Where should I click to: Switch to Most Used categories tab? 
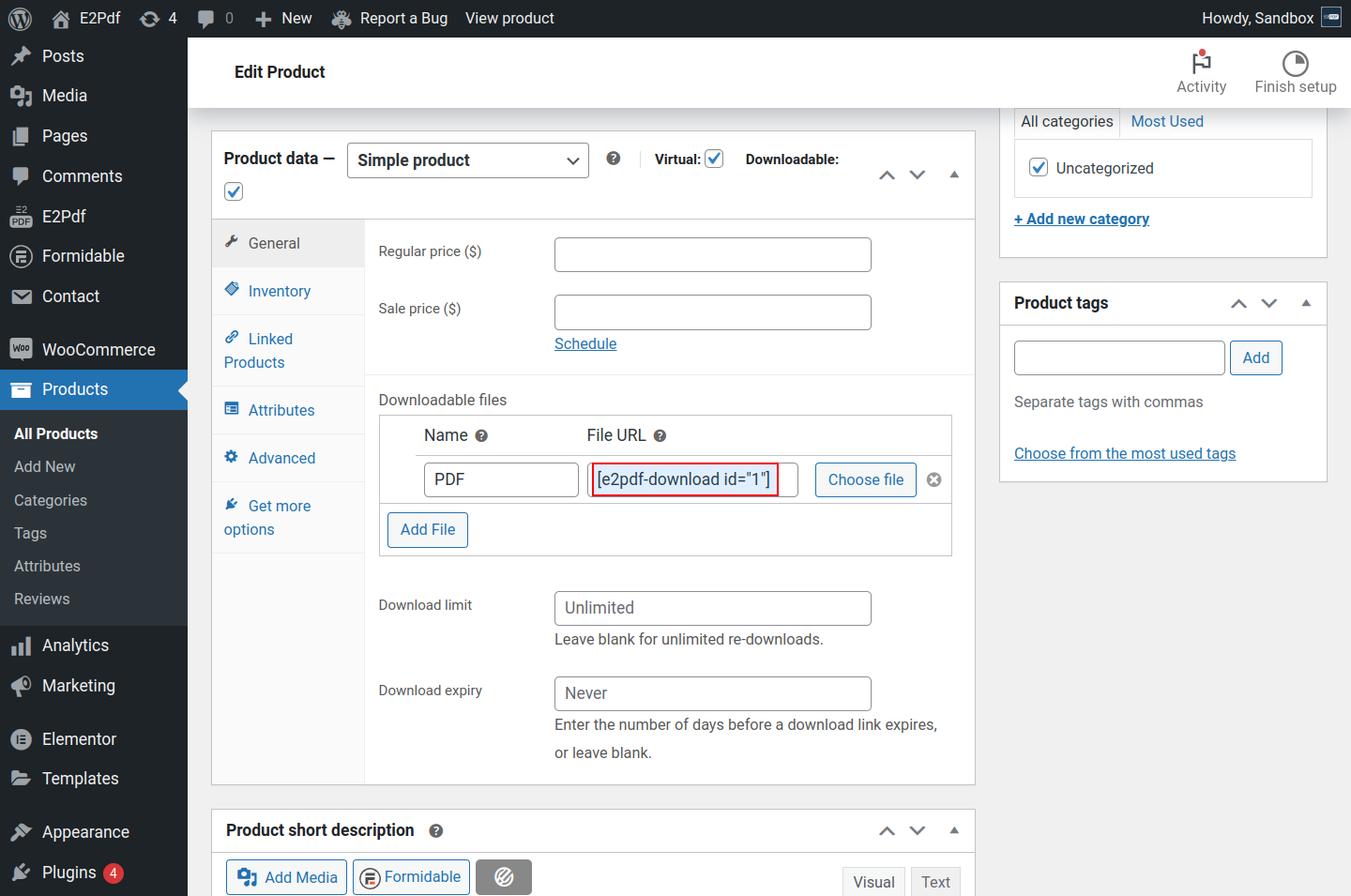[1166, 121]
